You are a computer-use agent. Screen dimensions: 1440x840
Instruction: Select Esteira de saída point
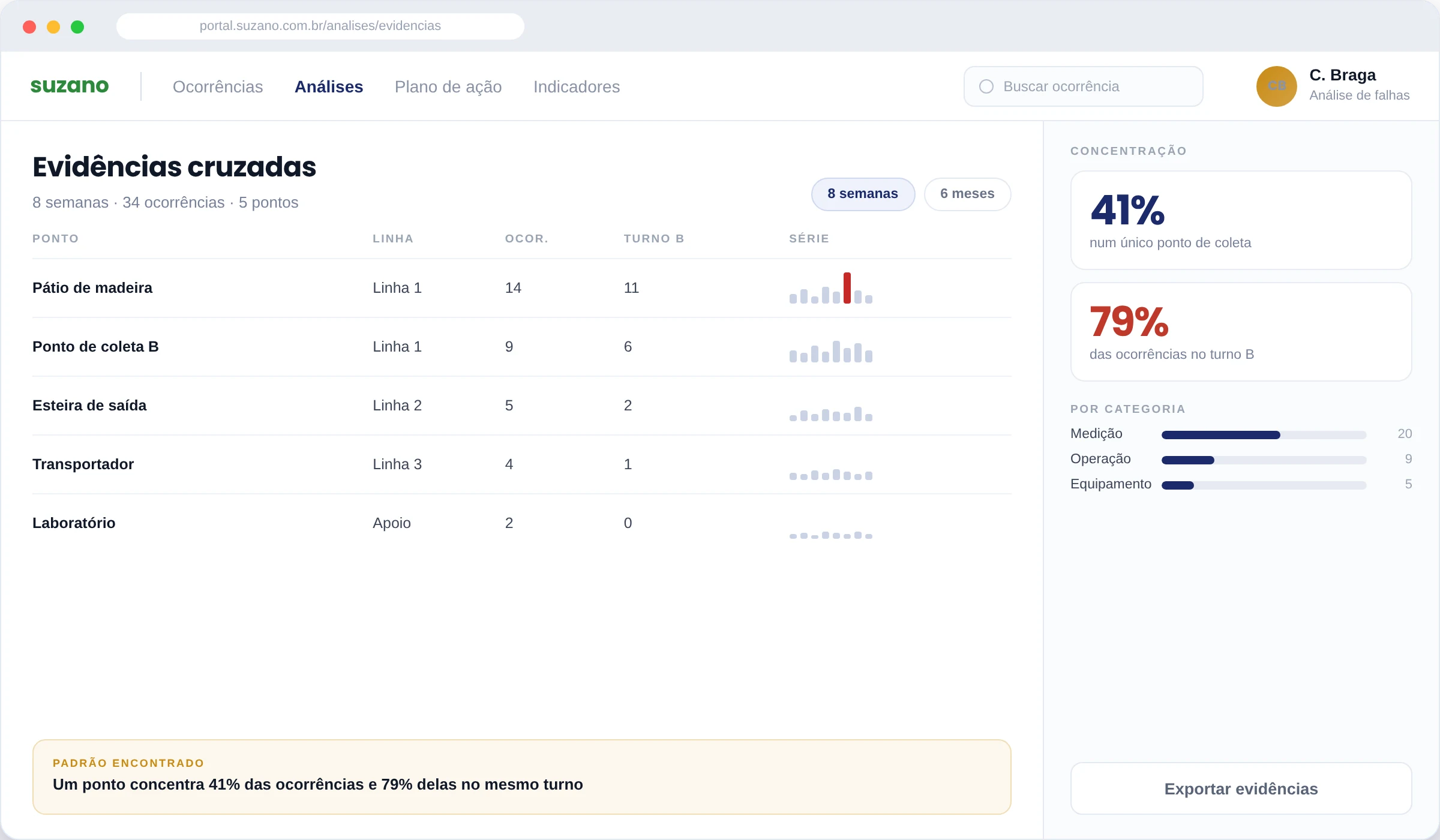tap(89, 406)
